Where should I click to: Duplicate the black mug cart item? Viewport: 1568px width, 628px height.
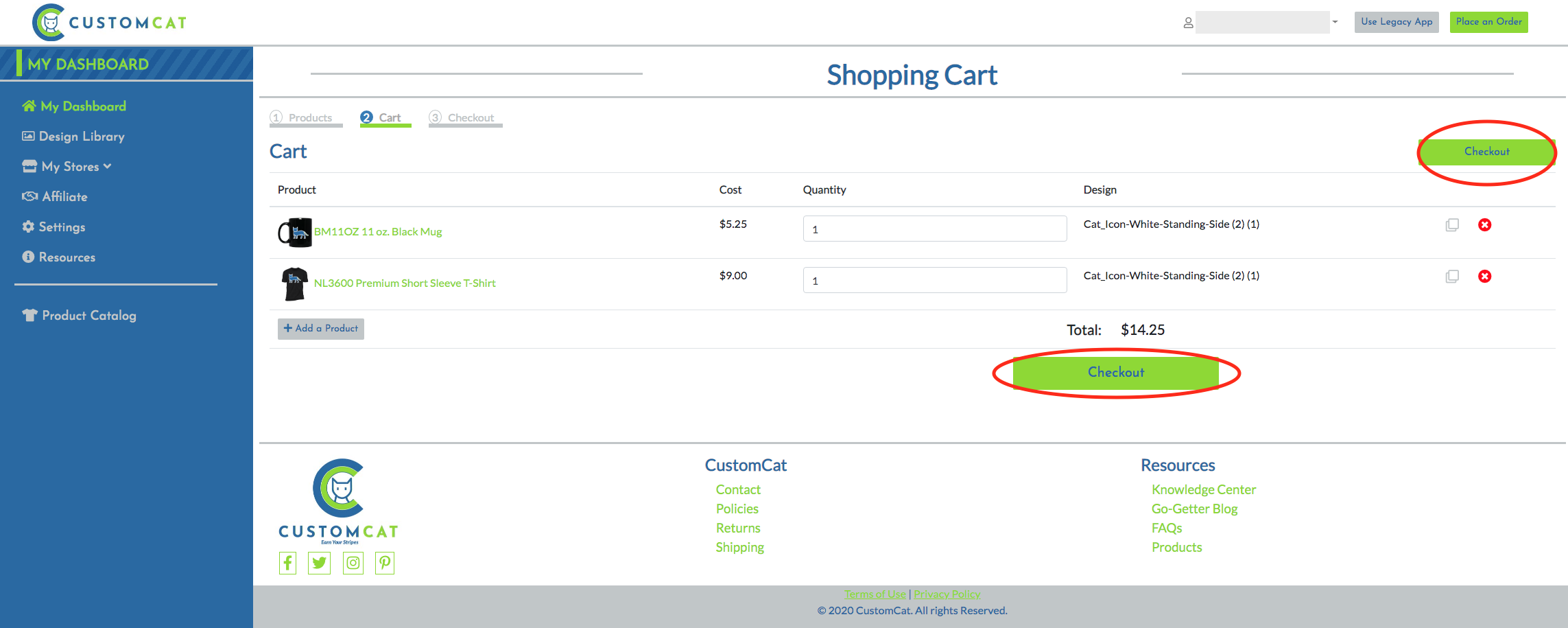point(1451,224)
